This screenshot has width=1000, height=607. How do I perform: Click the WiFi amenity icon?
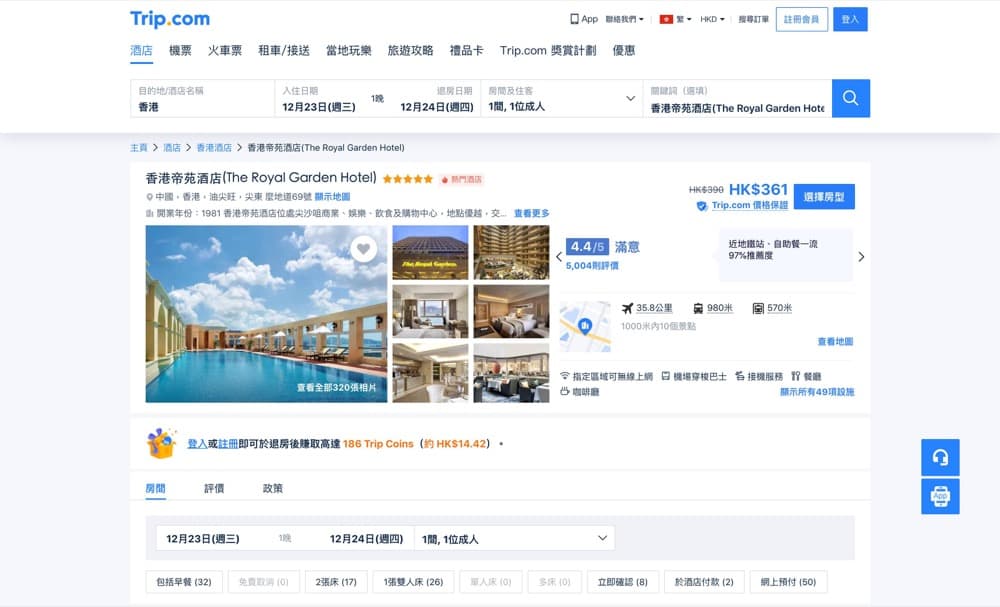click(564, 376)
